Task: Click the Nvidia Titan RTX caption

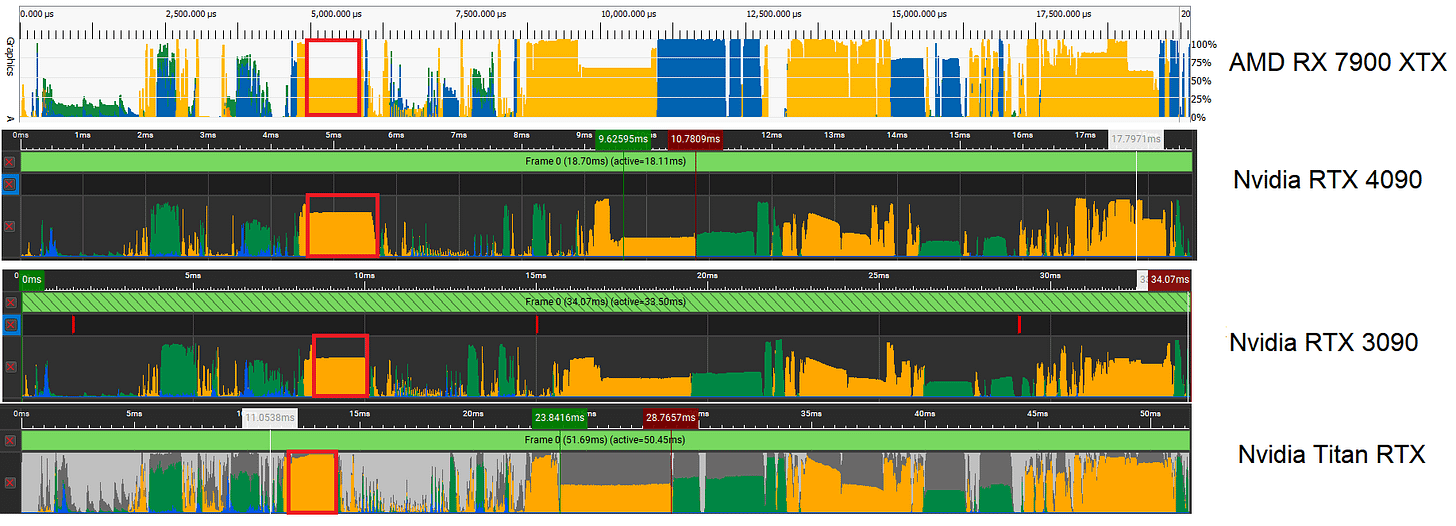Action: pyautogui.click(x=1331, y=454)
